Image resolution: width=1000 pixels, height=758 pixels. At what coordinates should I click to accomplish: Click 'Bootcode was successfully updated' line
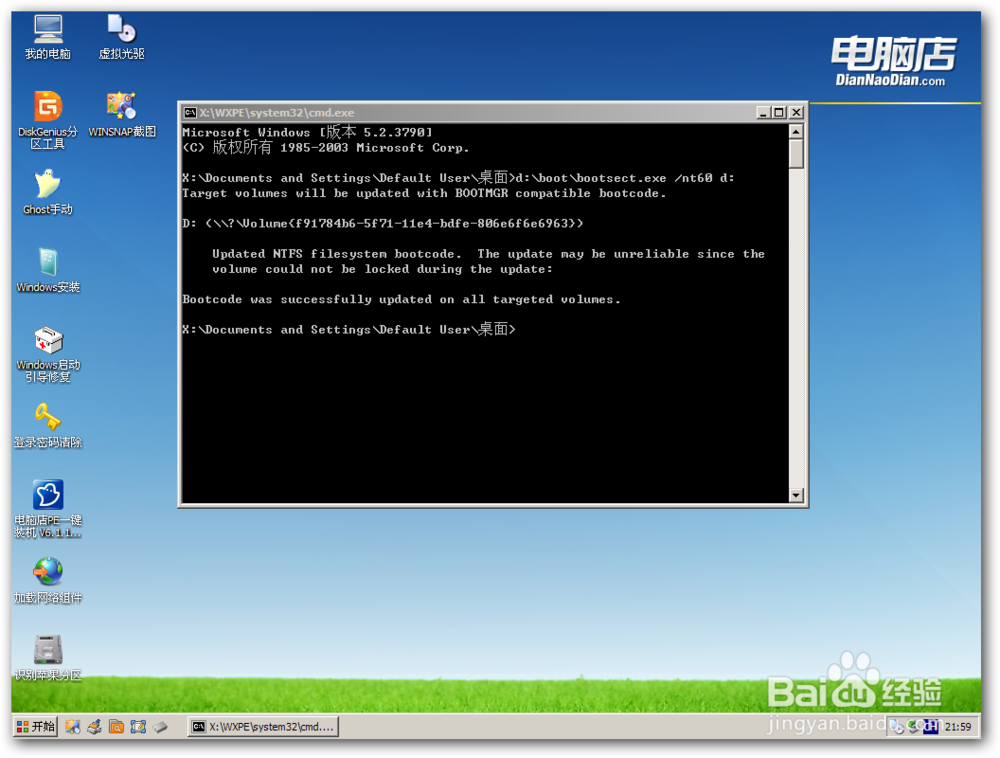click(x=401, y=300)
